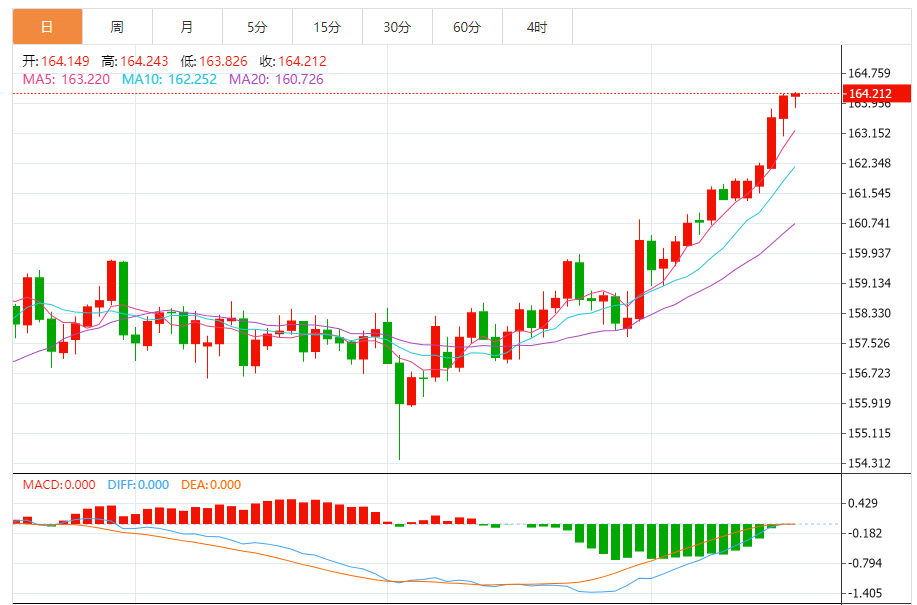This screenshot has width=917, height=605.
Task: Click the 开 open price value 164.149
Action: pyautogui.click(x=66, y=61)
